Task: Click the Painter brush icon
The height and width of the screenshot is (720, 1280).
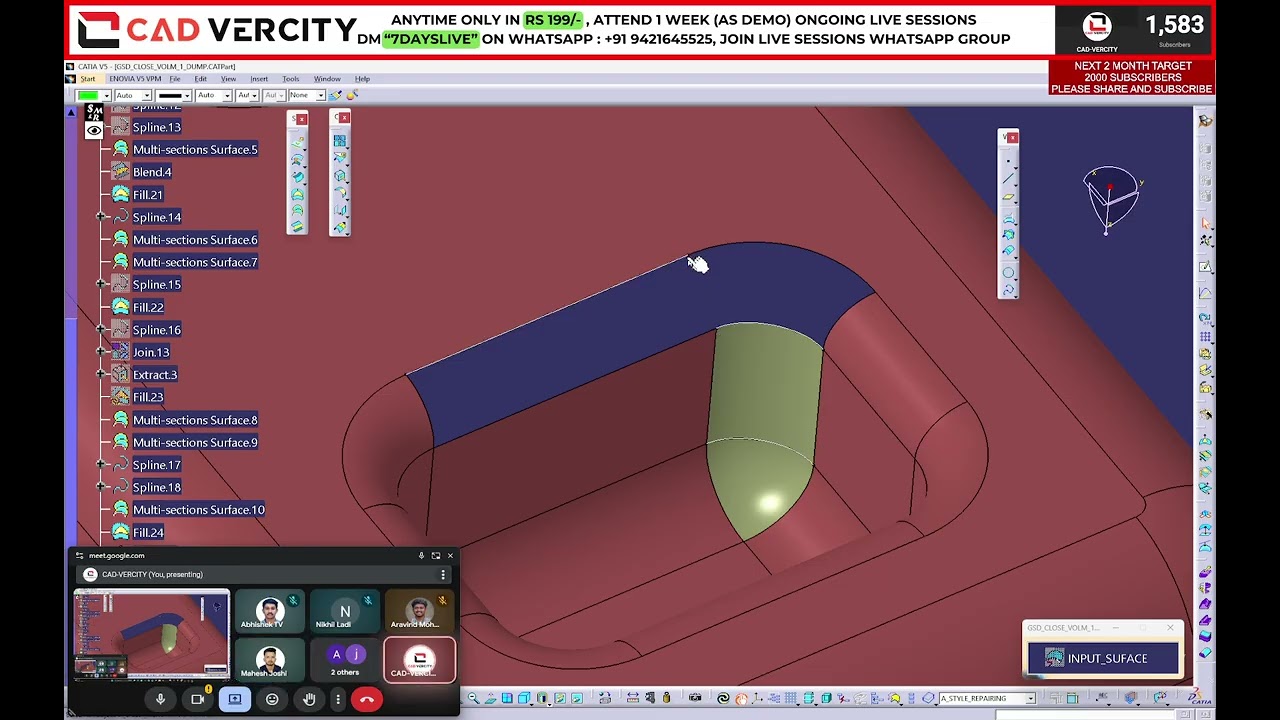Action: tap(336, 95)
